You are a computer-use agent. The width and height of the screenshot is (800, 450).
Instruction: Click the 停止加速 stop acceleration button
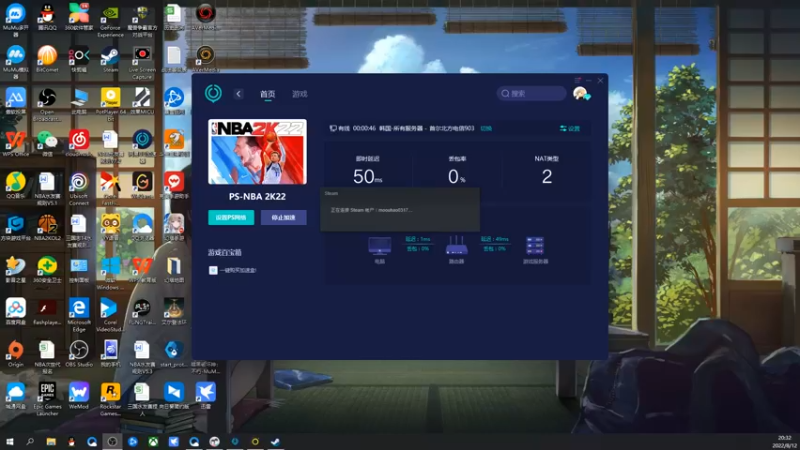(284, 217)
